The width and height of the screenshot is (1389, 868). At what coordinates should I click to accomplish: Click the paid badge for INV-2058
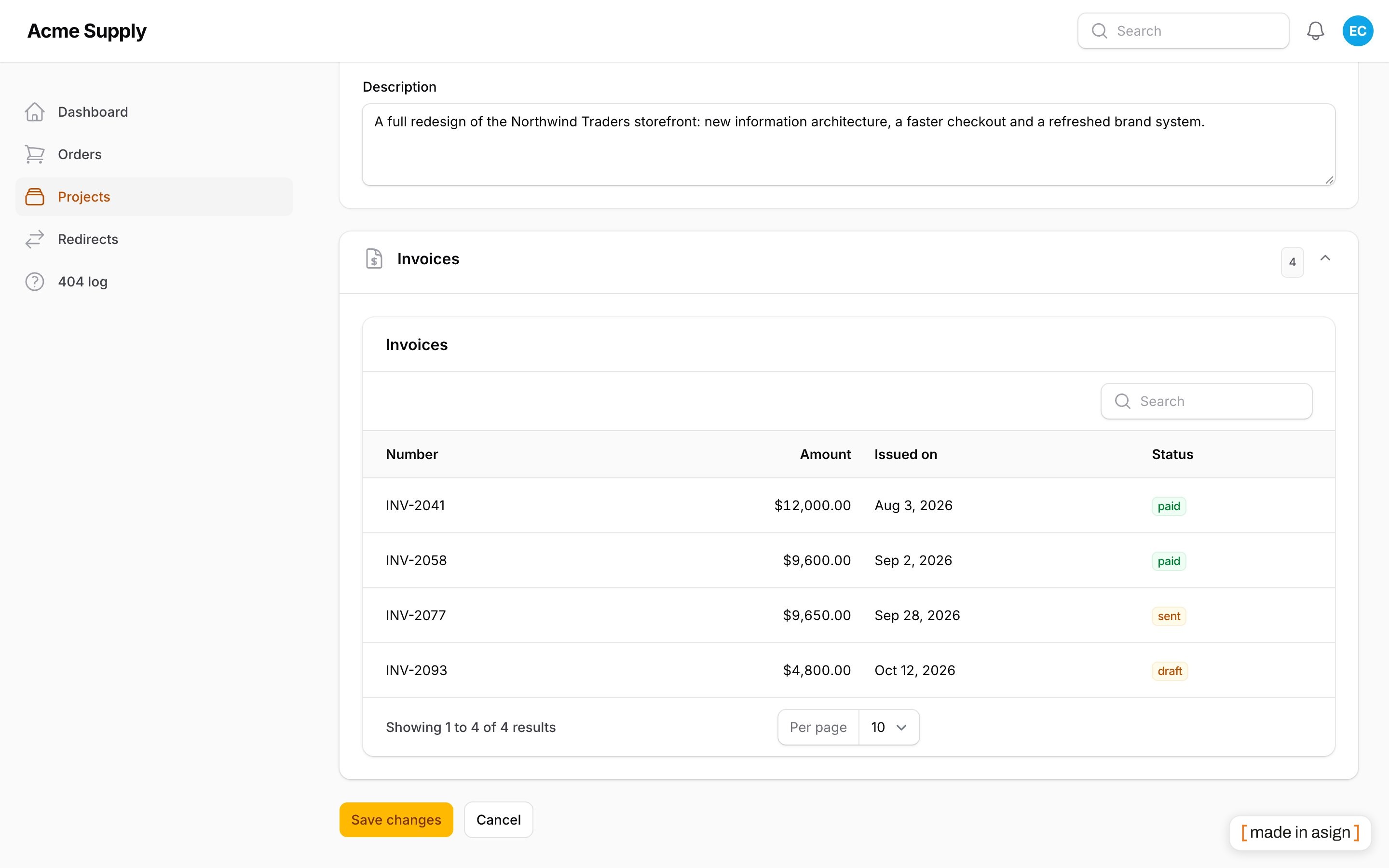coord(1169,561)
